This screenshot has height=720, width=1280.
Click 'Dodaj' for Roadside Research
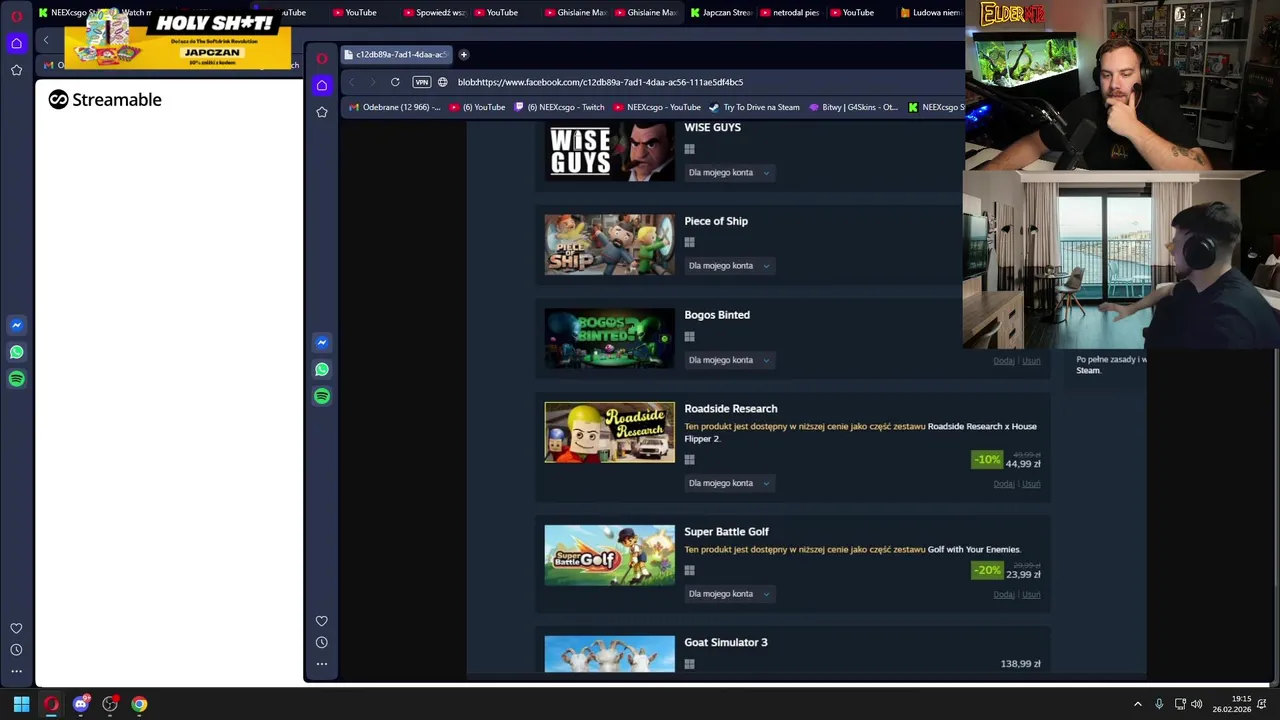coord(1003,484)
